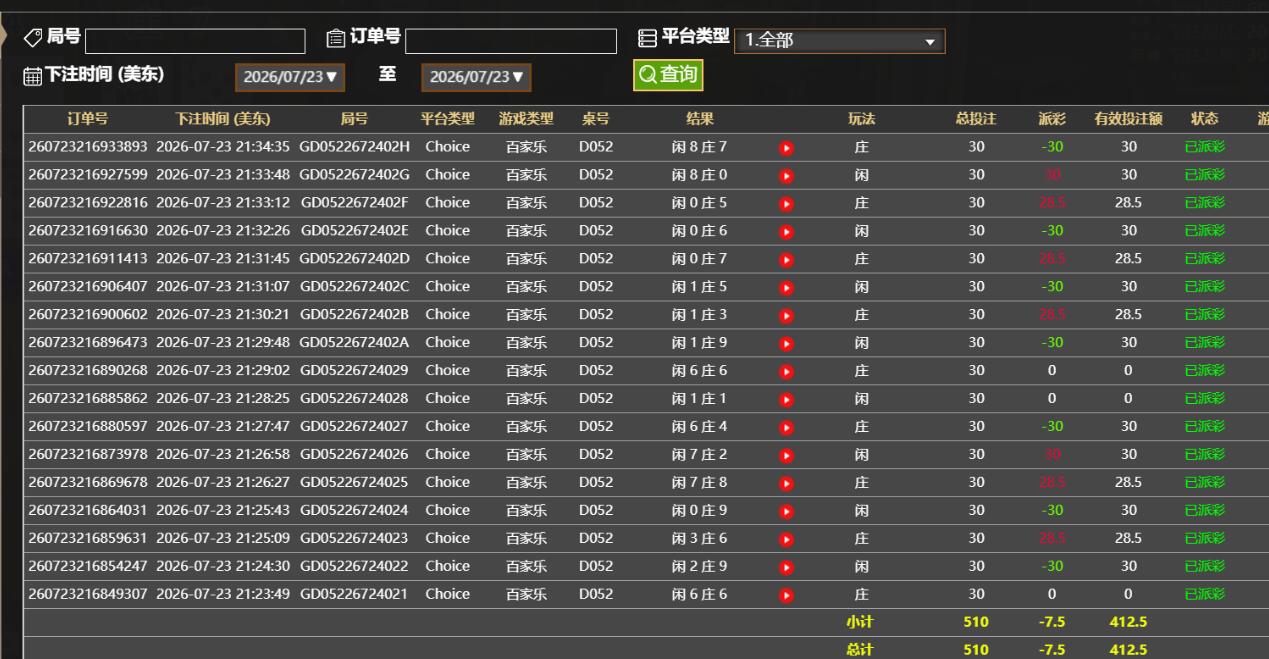Screen dimensions: 1269x659
Task: Click the 查询 search button
Action: (x=668, y=75)
